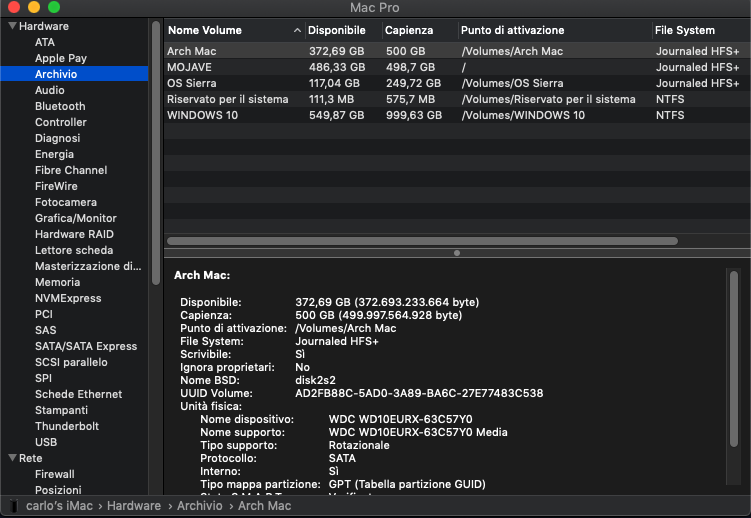
Task: Select Controller in the sidebar
Action: [60, 122]
